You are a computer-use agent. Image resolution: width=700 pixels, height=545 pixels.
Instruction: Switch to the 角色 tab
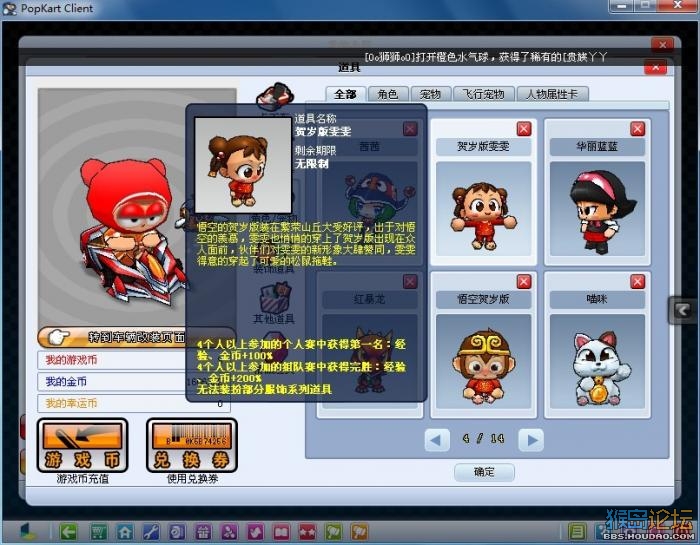(387, 94)
